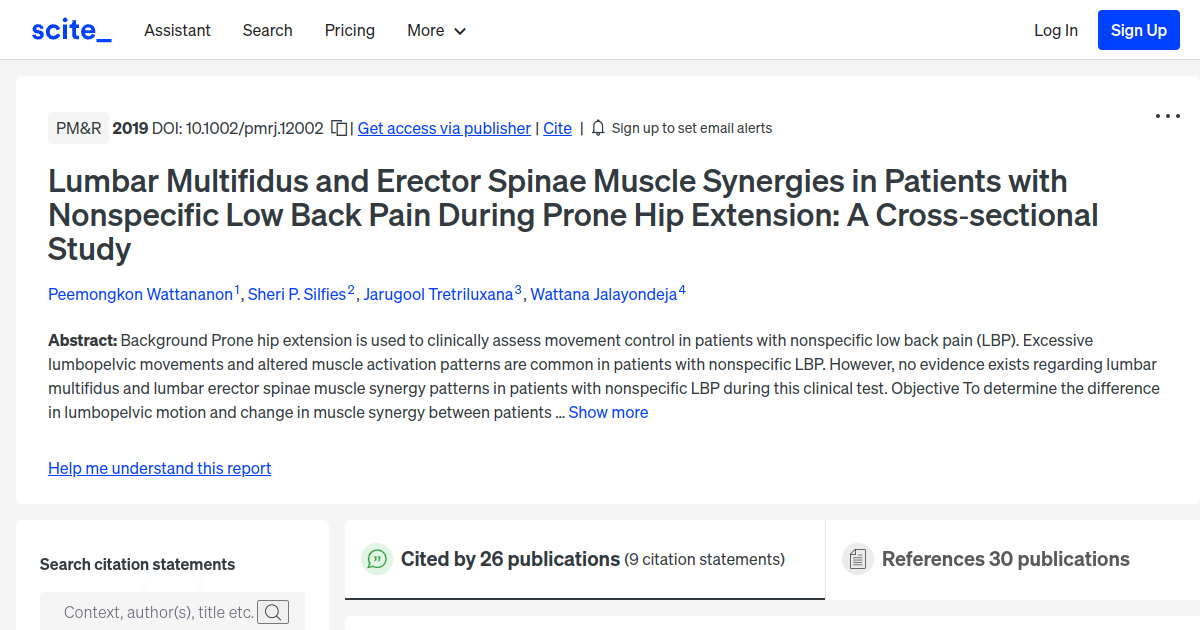Switch to the References 30 publications tab
This screenshot has width=1200, height=630.
(x=1005, y=559)
